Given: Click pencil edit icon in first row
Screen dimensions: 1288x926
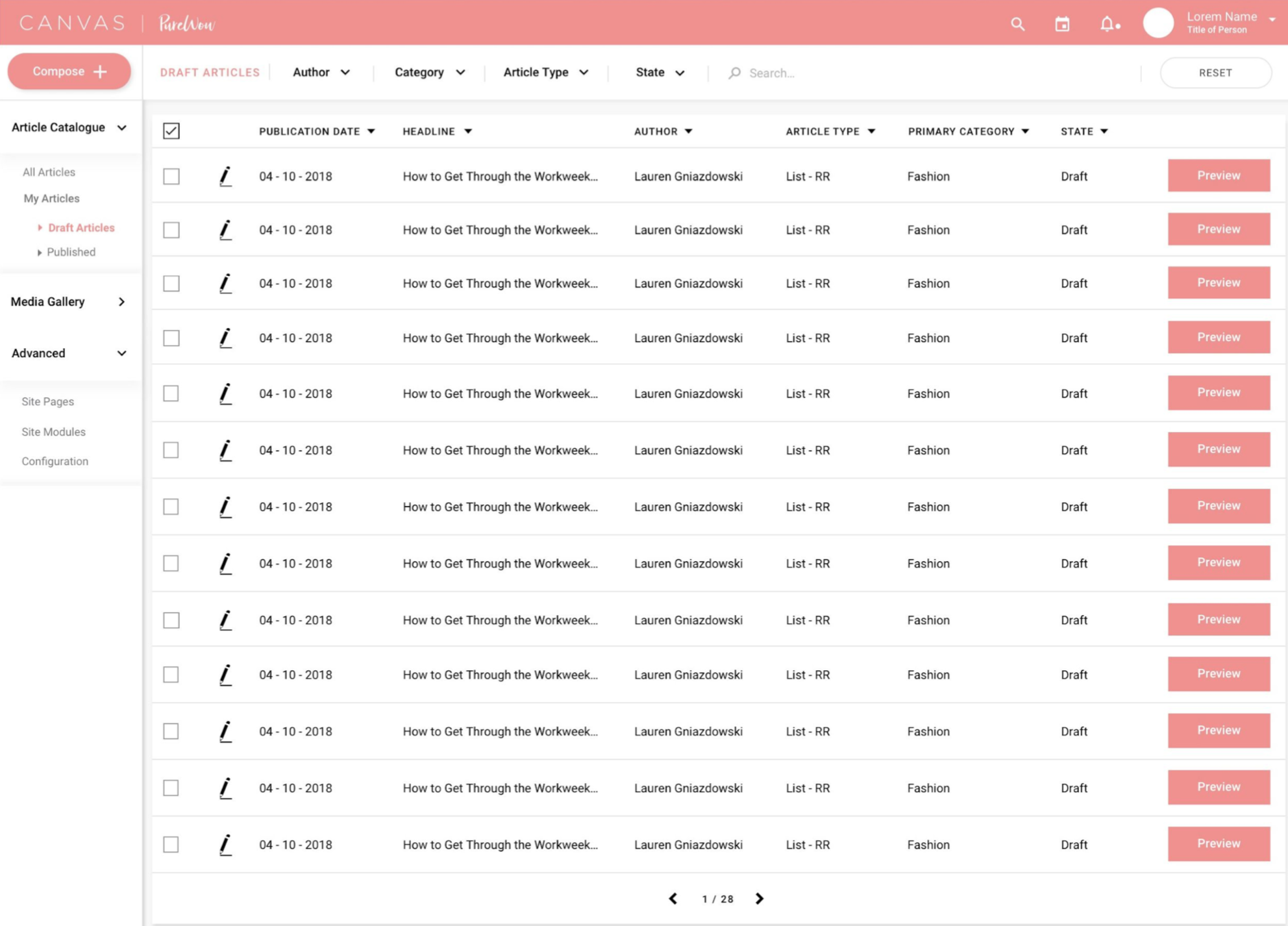Looking at the screenshot, I should (x=225, y=177).
